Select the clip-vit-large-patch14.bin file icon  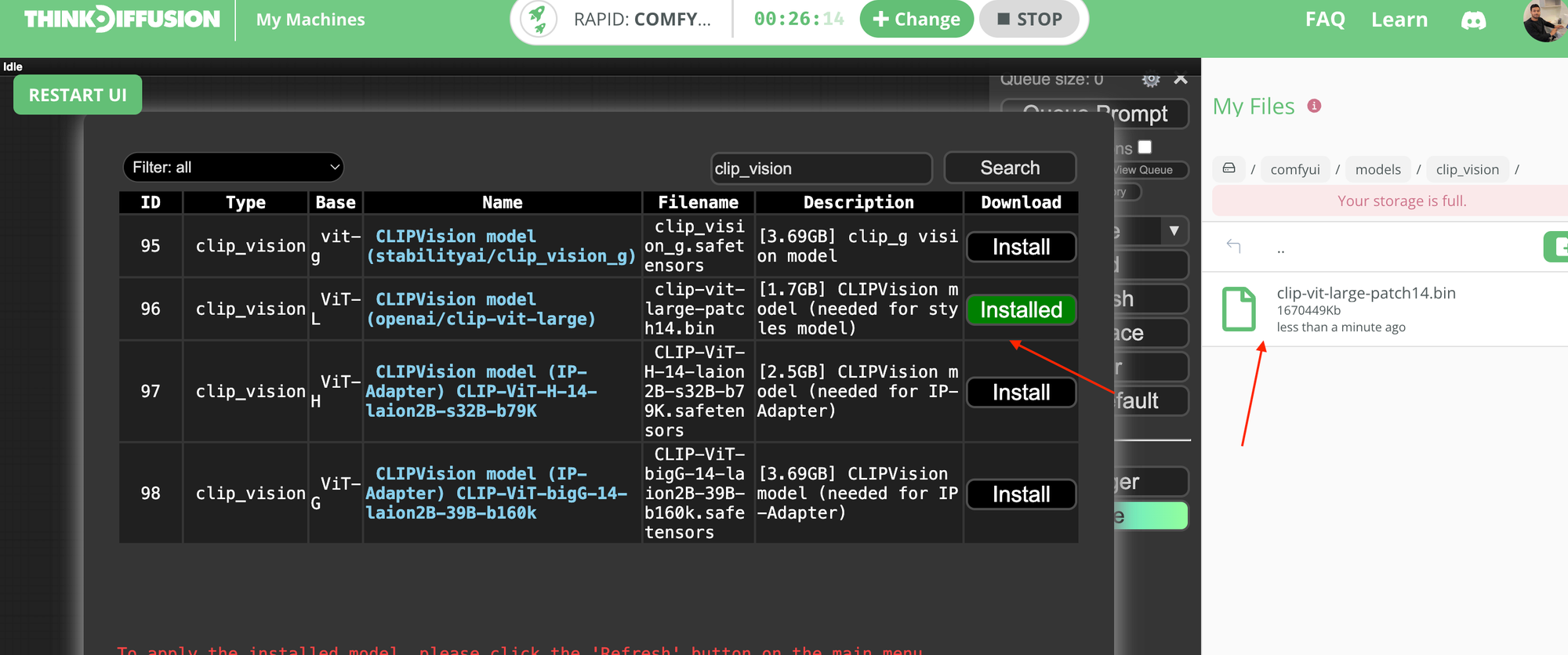click(x=1240, y=309)
